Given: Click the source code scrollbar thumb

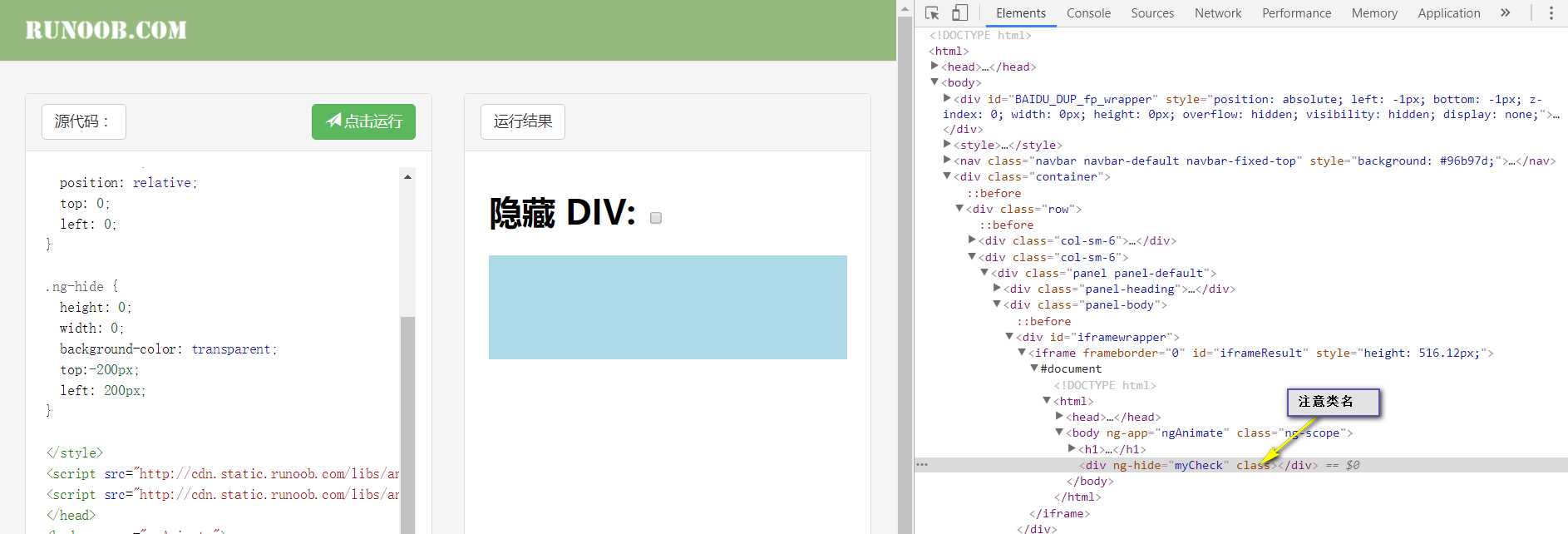Looking at the screenshot, I should click(407, 425).
